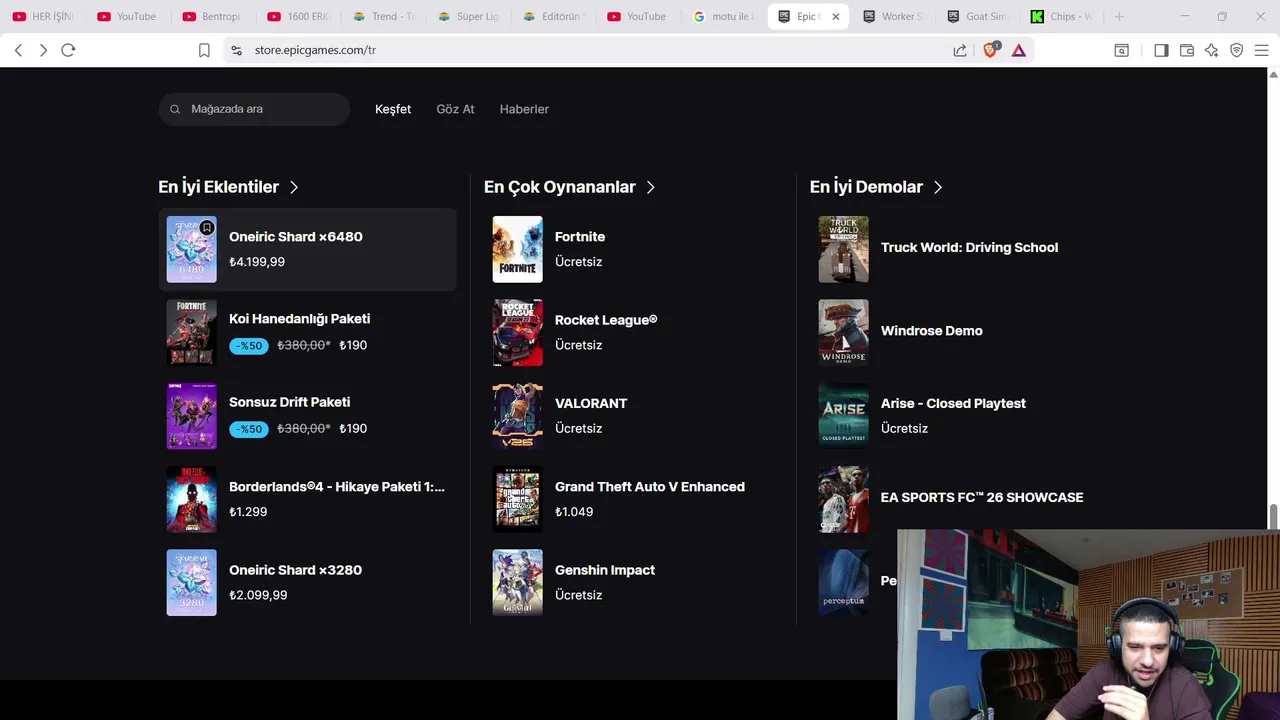The width and height of the screenshot is (1280, 720).
Task: Open the Brave Wallet icon
Action: (1187, 50)
